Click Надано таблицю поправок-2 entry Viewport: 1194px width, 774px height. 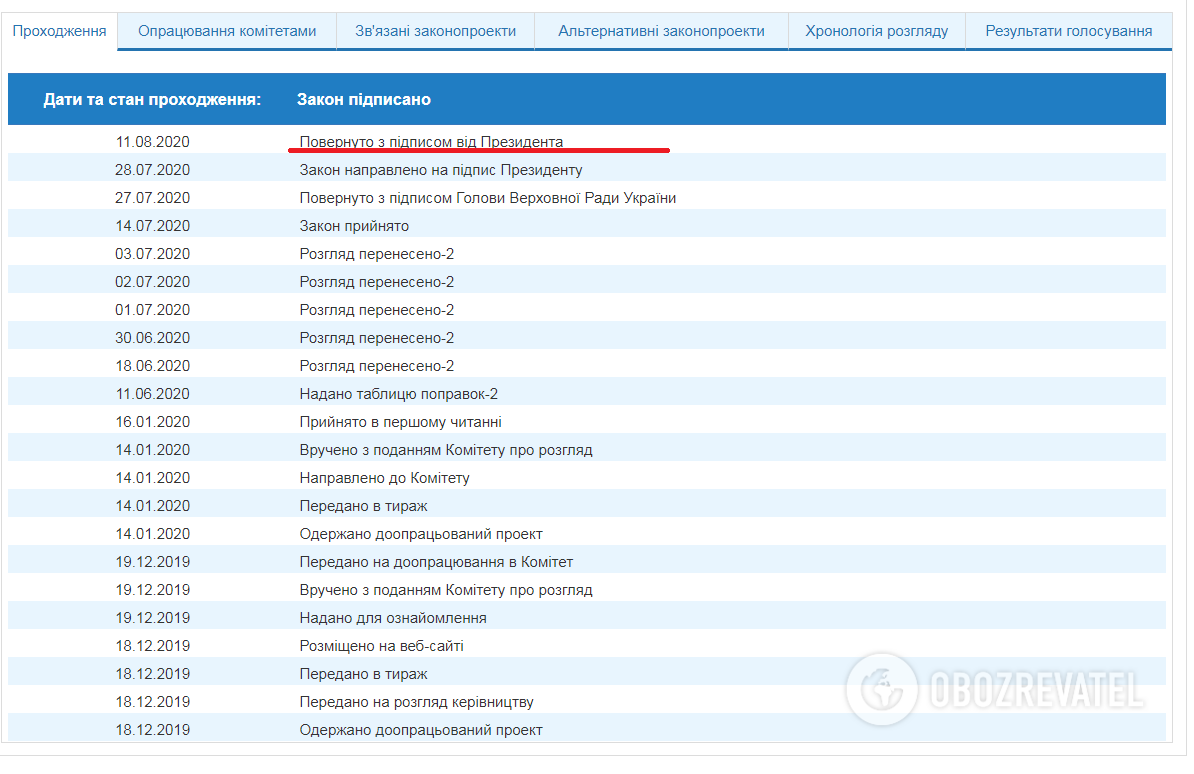click(x=399, y=394)
